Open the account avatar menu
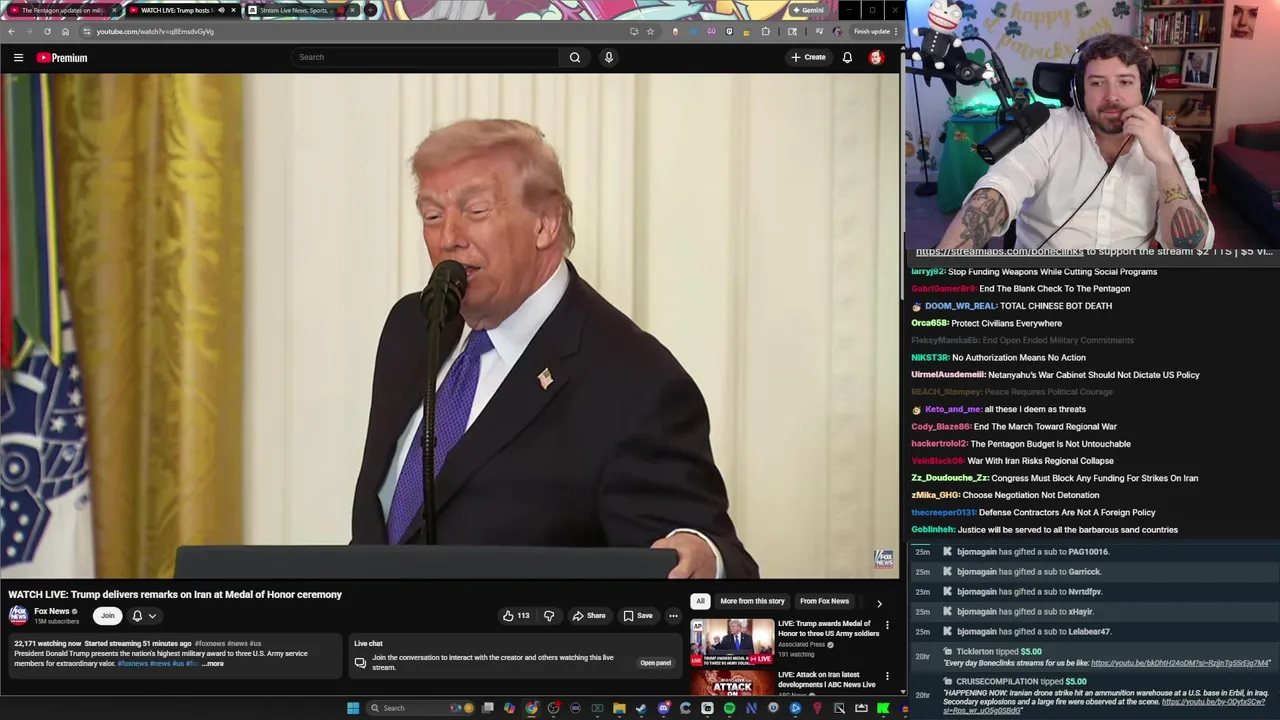Viewport: 1280px width, 720px height. [876, 57]
